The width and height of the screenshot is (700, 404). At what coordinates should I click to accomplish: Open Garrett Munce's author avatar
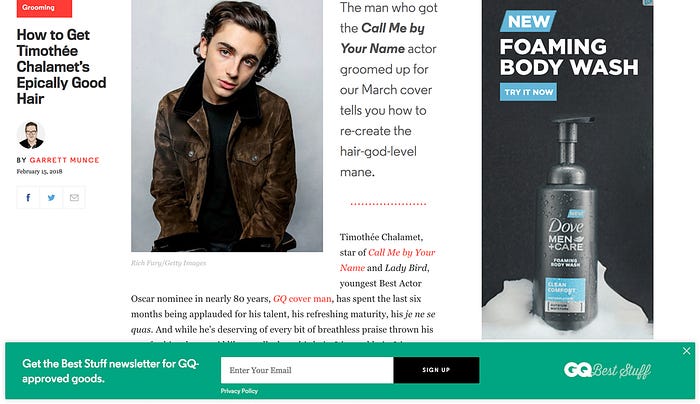pos(31,135)
